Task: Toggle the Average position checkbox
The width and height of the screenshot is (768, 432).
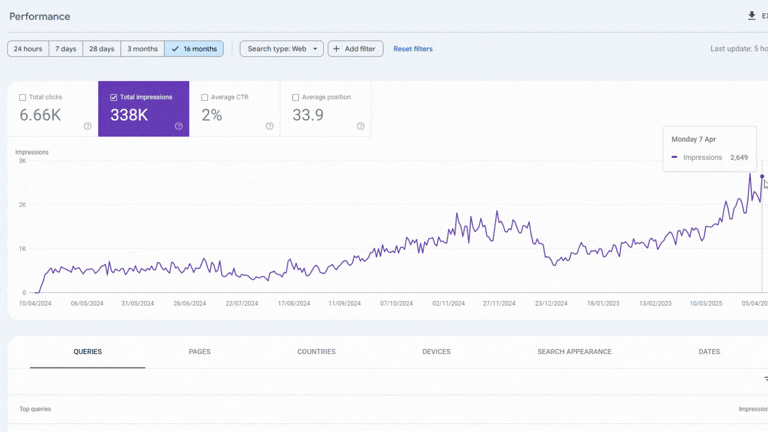Action: pyautogui.click(x=296, y=98)
